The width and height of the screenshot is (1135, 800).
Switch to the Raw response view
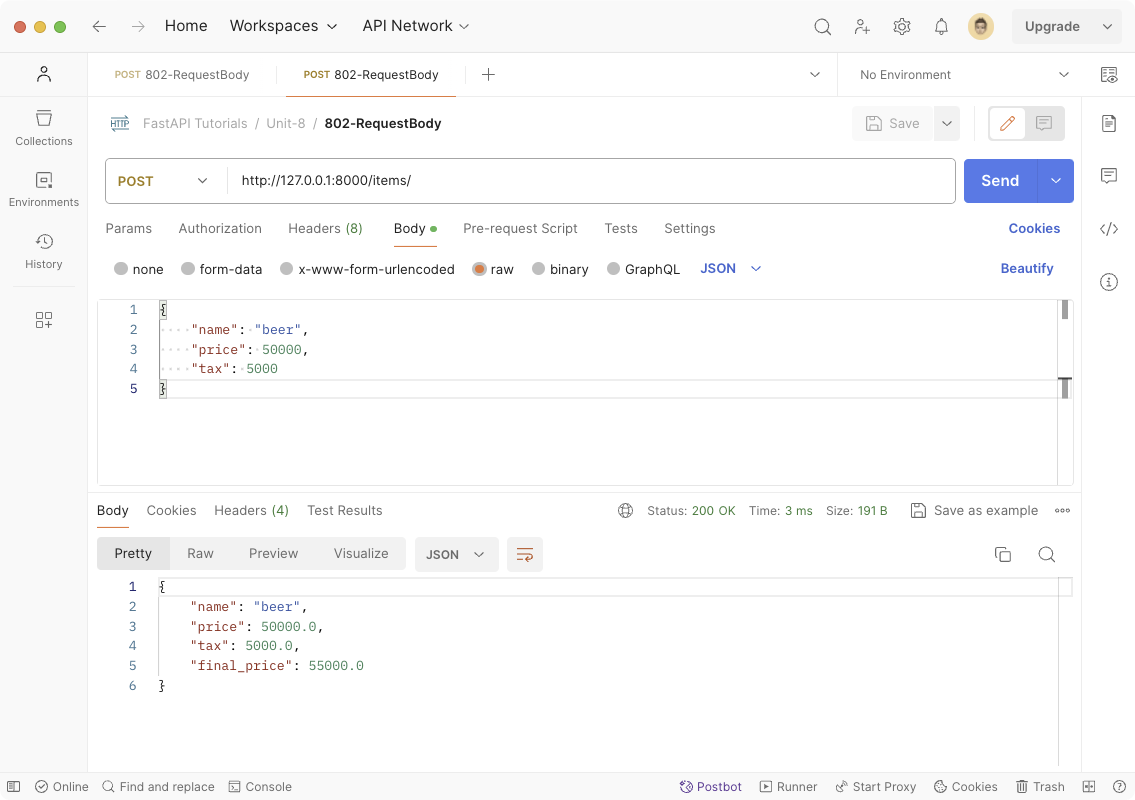[x=200, y=553]
